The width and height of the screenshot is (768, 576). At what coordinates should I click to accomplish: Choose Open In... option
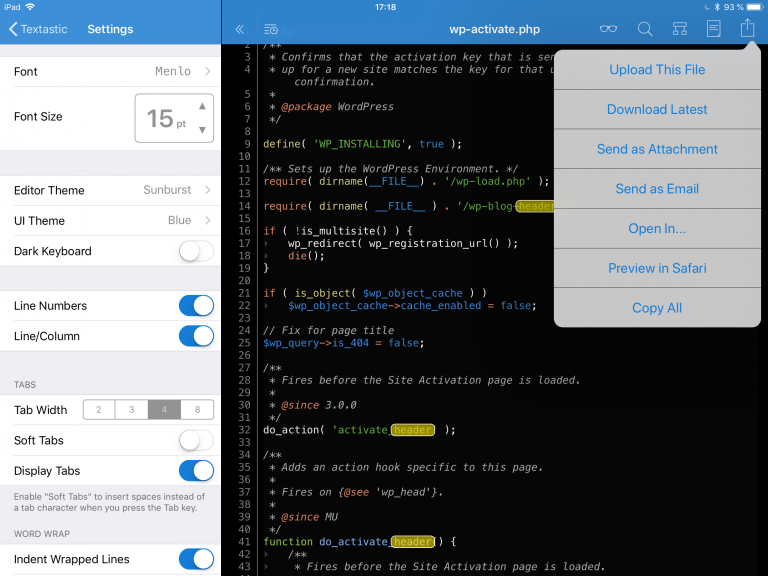click(x=657, y=228)
